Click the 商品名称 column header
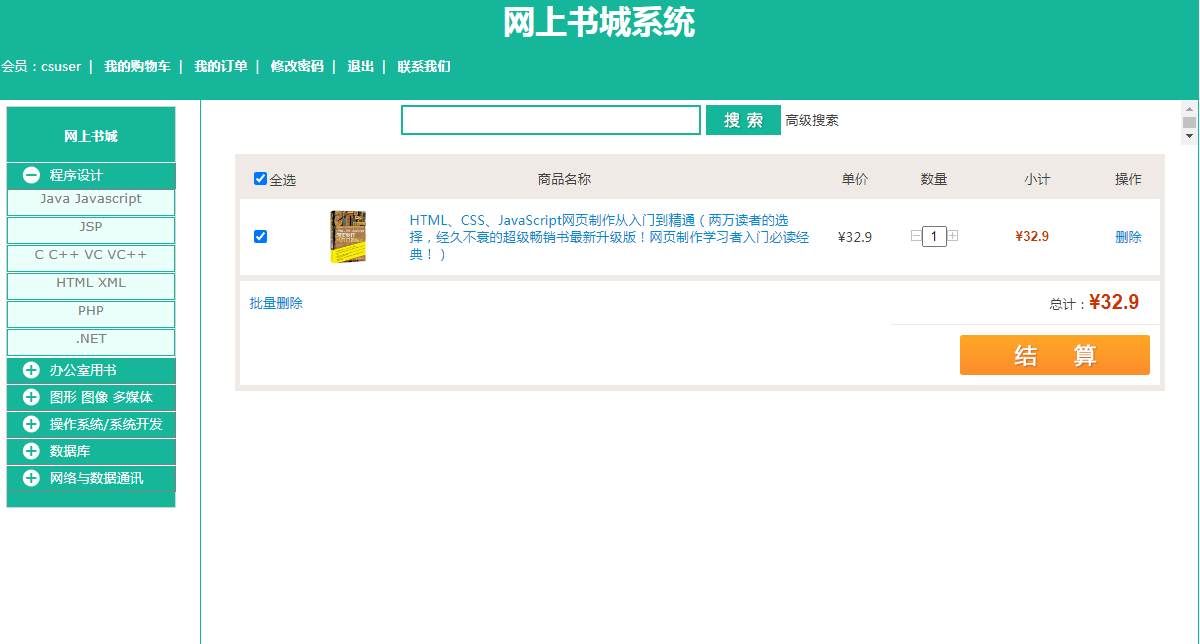 click(x=564, y=179)
